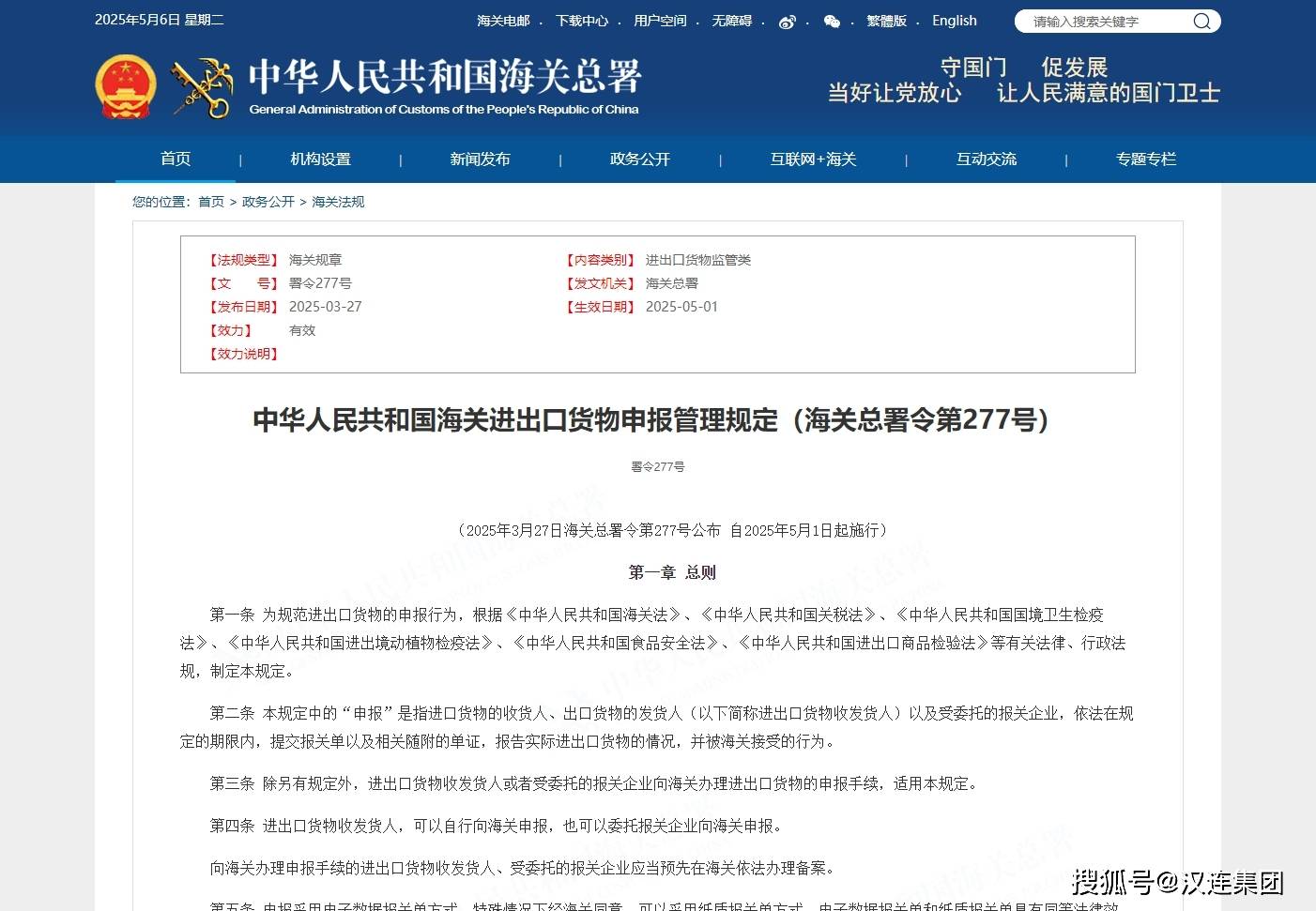Open 互动交流 menu item

click(986, 159)
